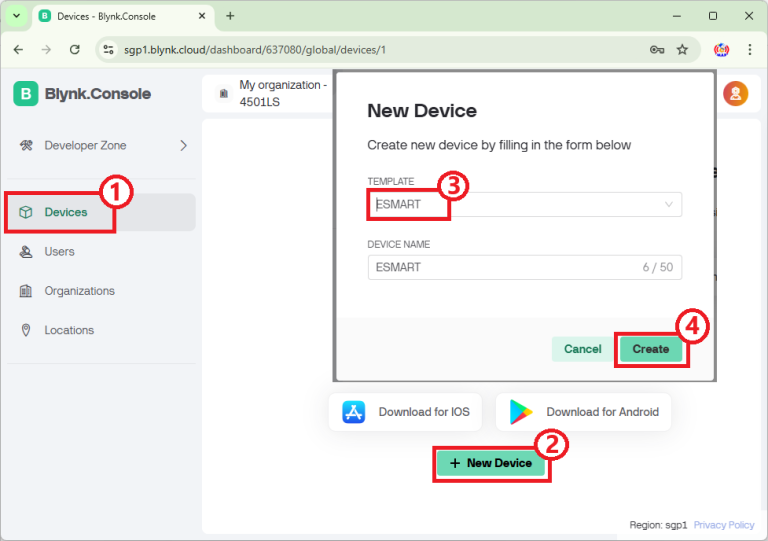Reload the page

point(74,49)
